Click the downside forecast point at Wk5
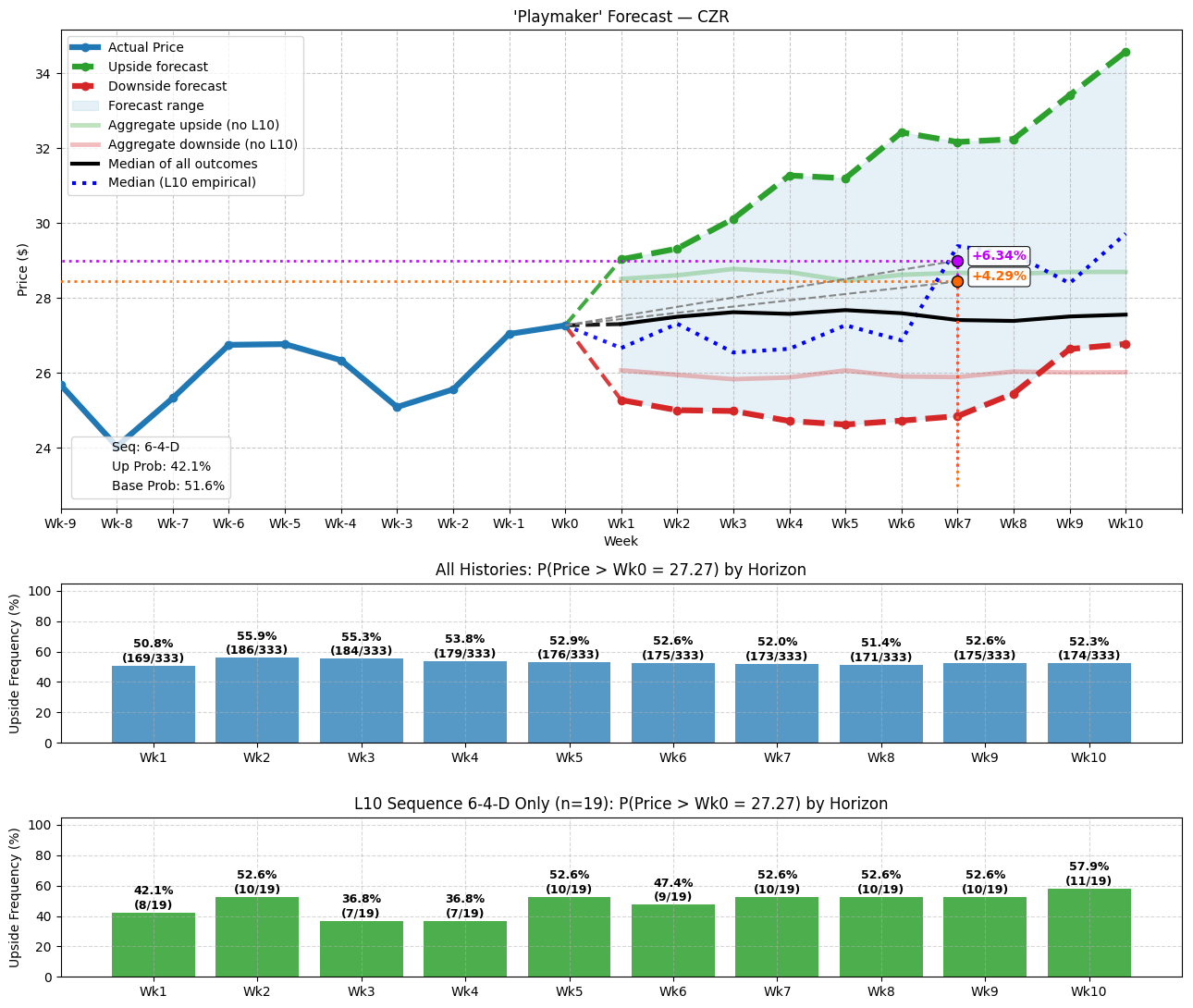 pos(845,424)
